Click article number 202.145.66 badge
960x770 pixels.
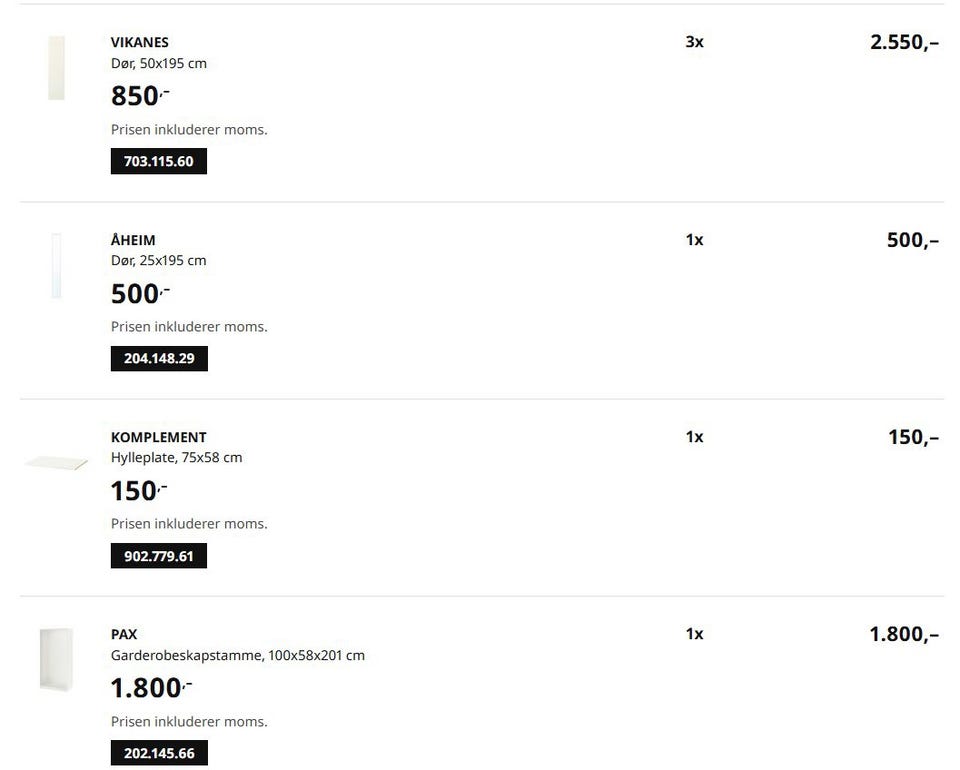point(159,753)
